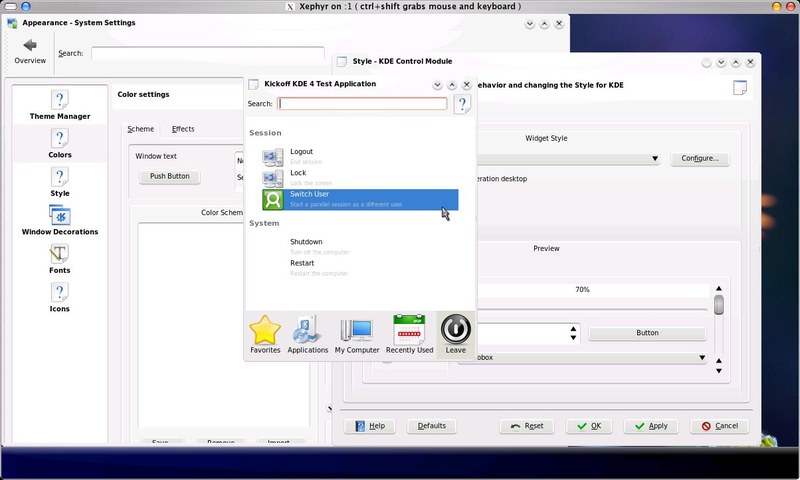
Task: Click the up arrow of the preview spinbox
Action: pos(573,328)
